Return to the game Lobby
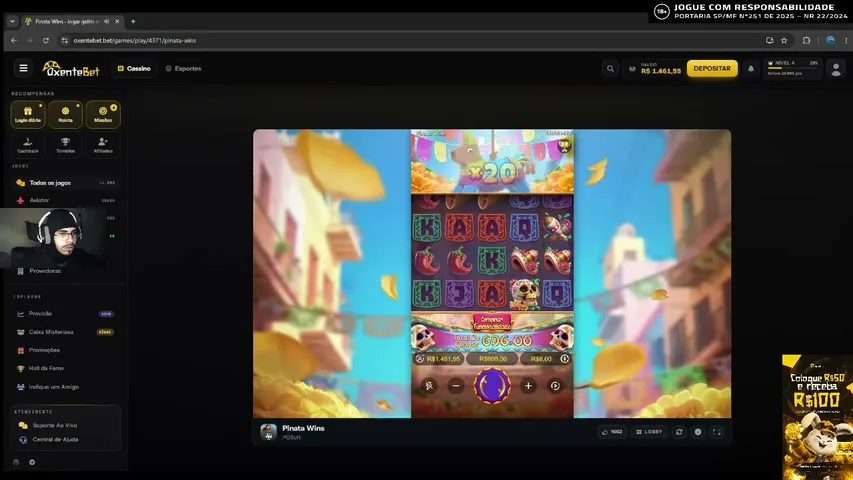The image size is (853, 480). (649, 432)
